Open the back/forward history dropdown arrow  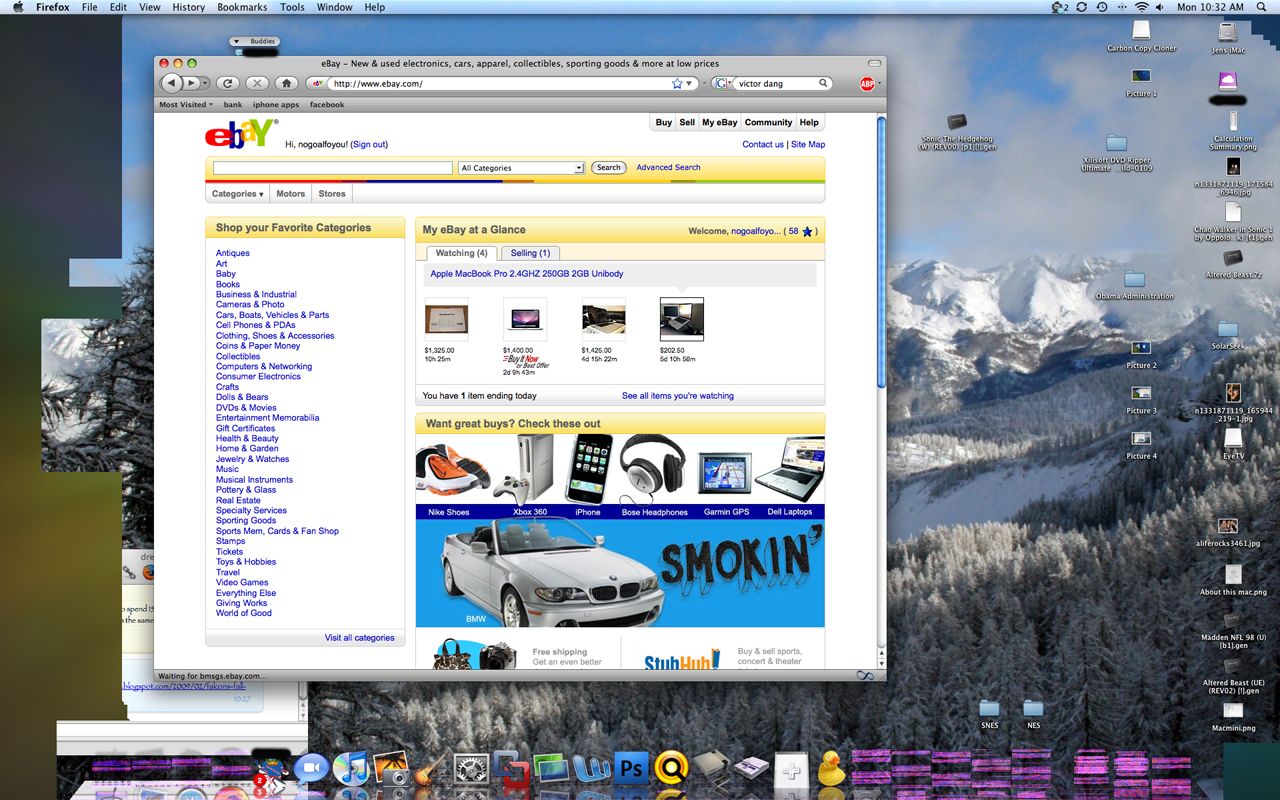coord(206,84)
